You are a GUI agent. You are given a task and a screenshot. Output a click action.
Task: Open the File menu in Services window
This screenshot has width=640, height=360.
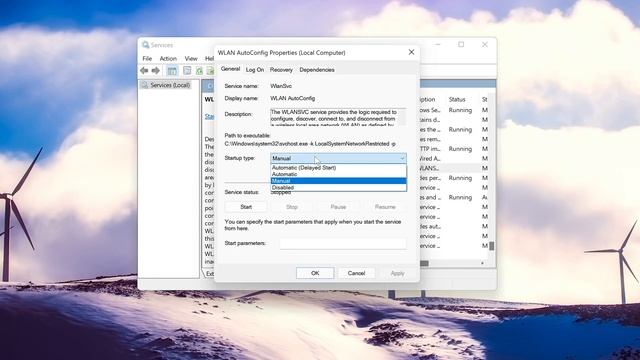[x=147, y=58]
